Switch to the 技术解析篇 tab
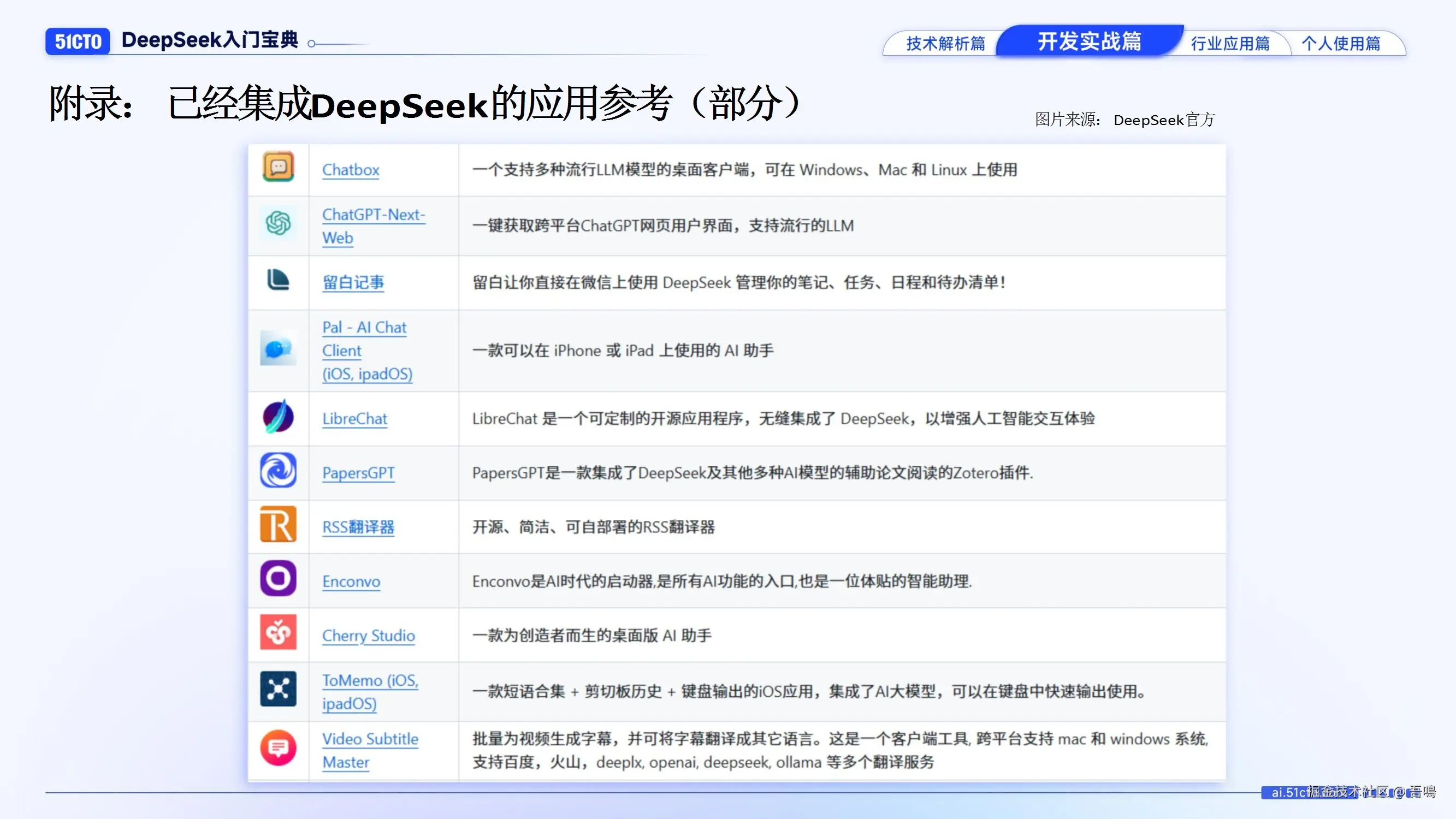 [945, 44]
